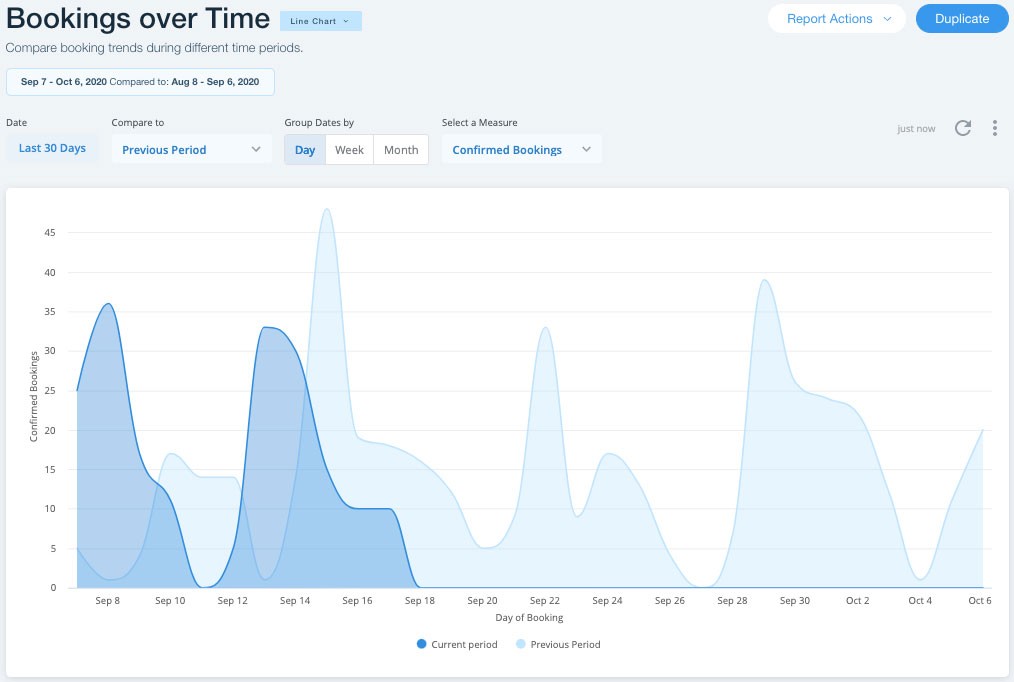Image resolution: width=1014 pixels, height=682 pixels.
Task: Open the Confirmed Bookings measure dropdown
Action: tap(521, 149)
